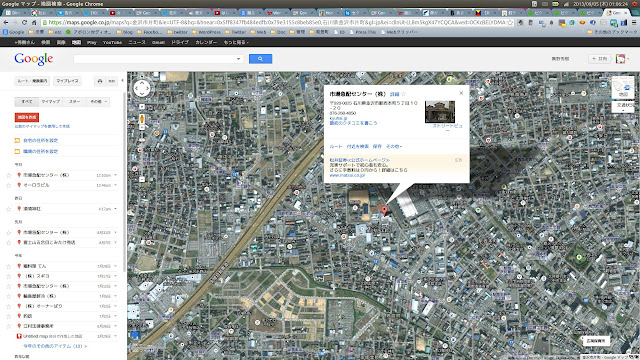Click the red map pin marker
Viewport: 640px width, 360px height.
[384, 211]
